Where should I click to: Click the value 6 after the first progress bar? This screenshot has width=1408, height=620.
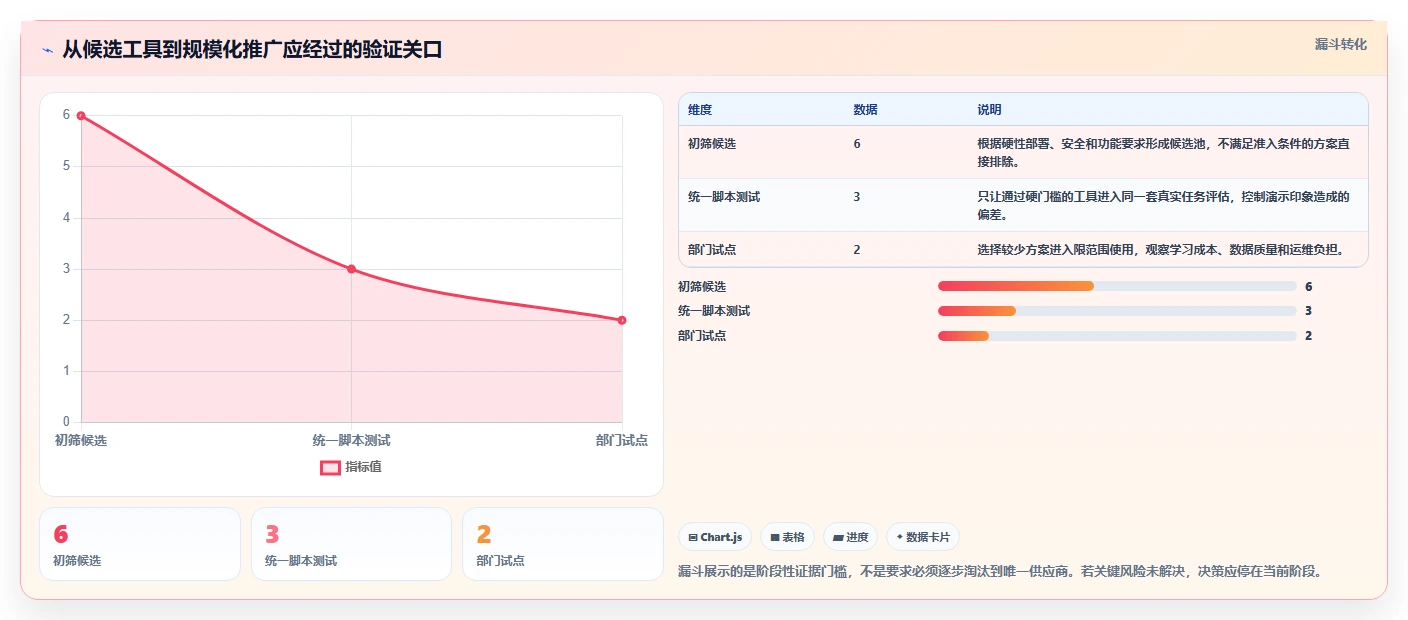1308,286
